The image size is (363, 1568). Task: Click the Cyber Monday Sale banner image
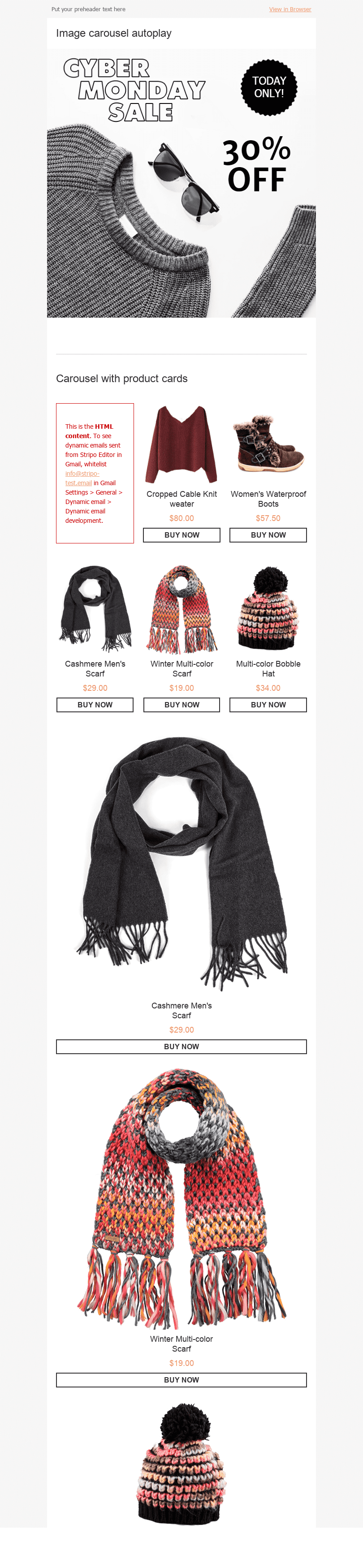[181, 183]
